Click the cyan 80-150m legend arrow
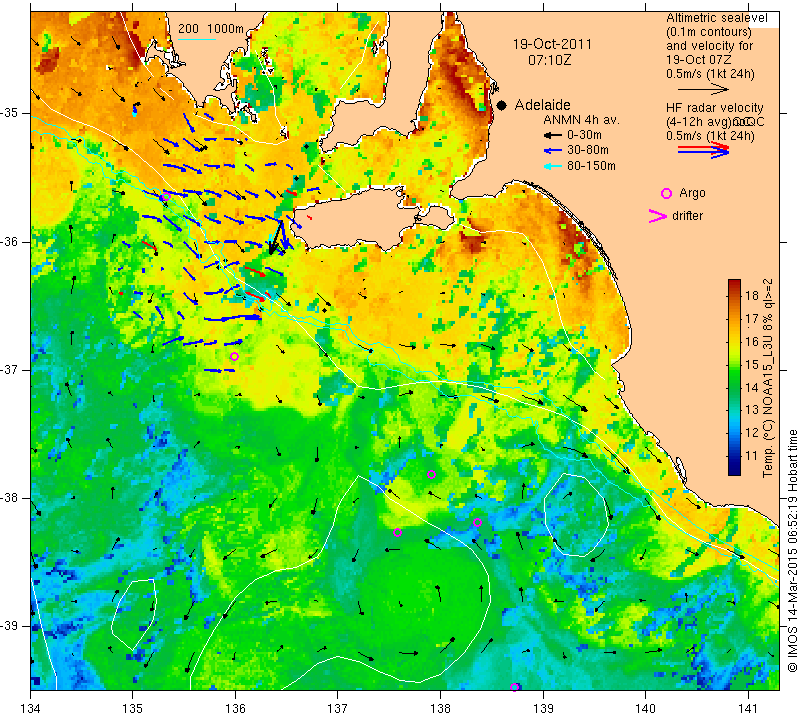Image resolution: width=800 pixels, height=720 pixels. pyautogui.click(x=552, y=166)
